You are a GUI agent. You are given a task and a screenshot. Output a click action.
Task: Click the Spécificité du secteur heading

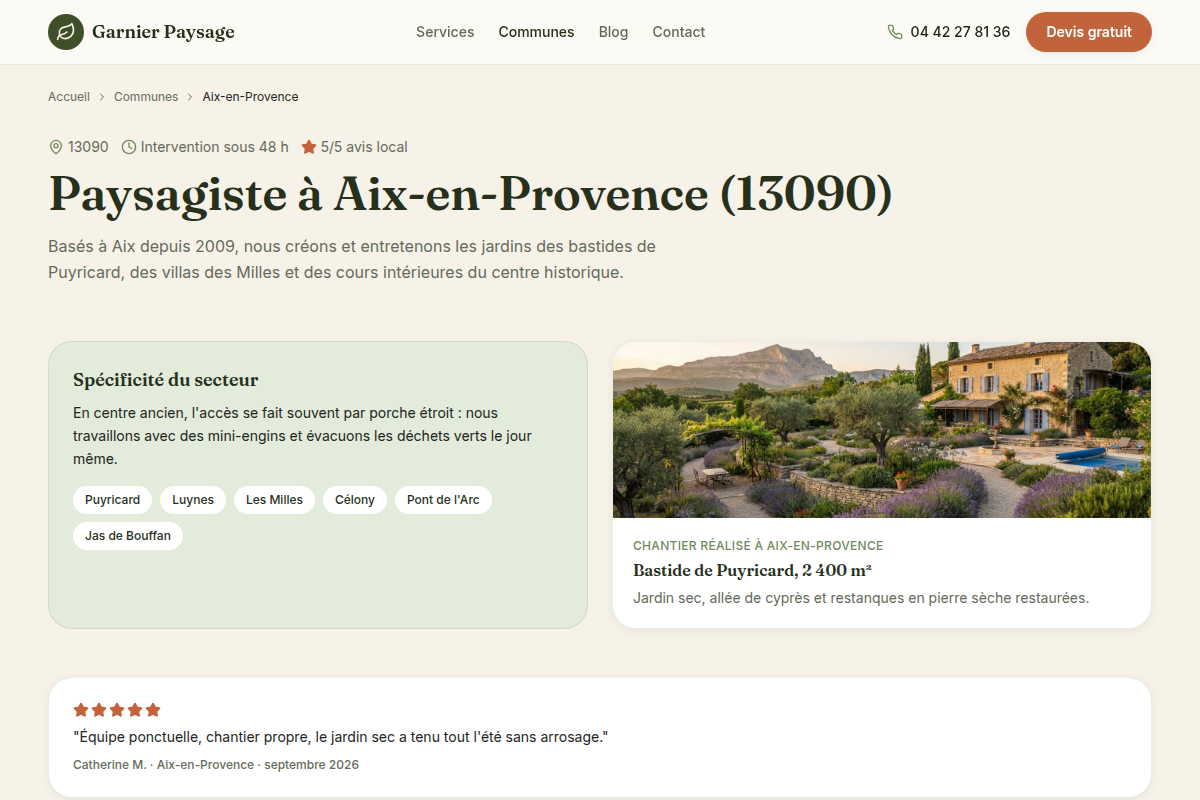[166, 380]
